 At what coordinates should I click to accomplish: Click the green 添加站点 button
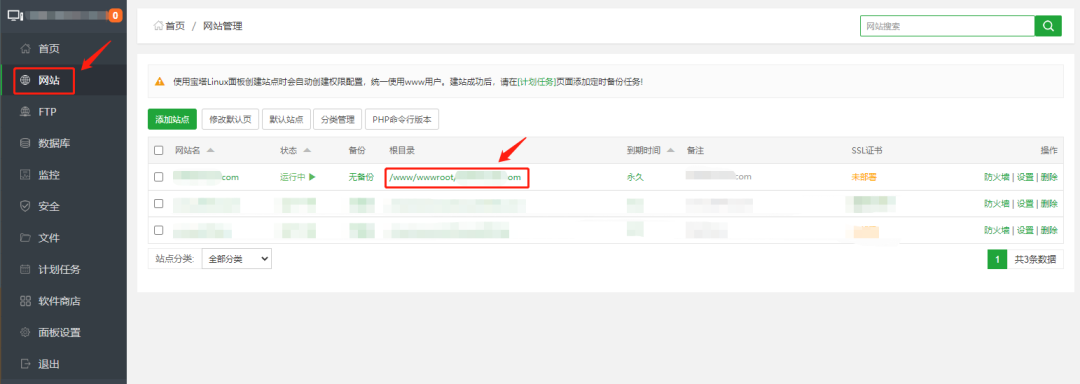click(172, 119)
